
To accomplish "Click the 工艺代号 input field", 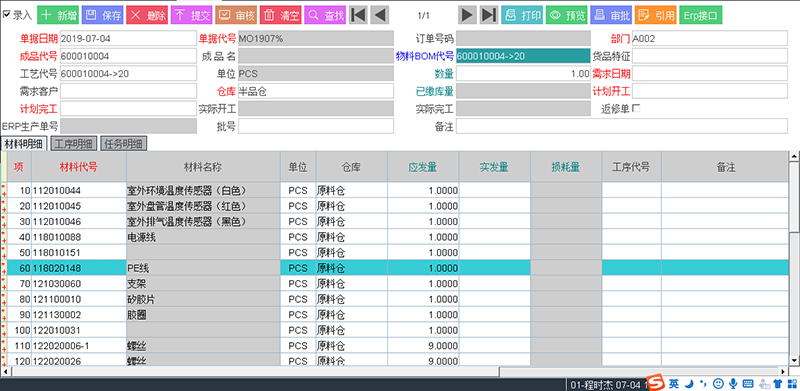I will [128, 74].
